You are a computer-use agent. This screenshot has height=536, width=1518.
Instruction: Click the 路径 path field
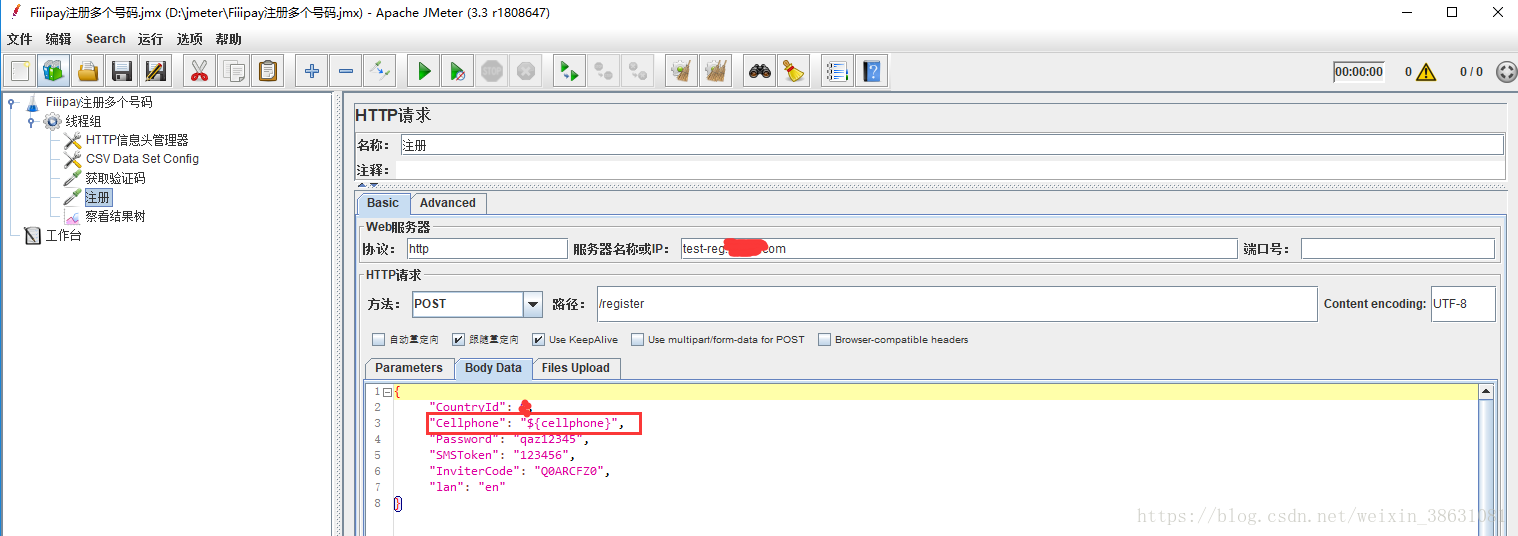(956, 304)
